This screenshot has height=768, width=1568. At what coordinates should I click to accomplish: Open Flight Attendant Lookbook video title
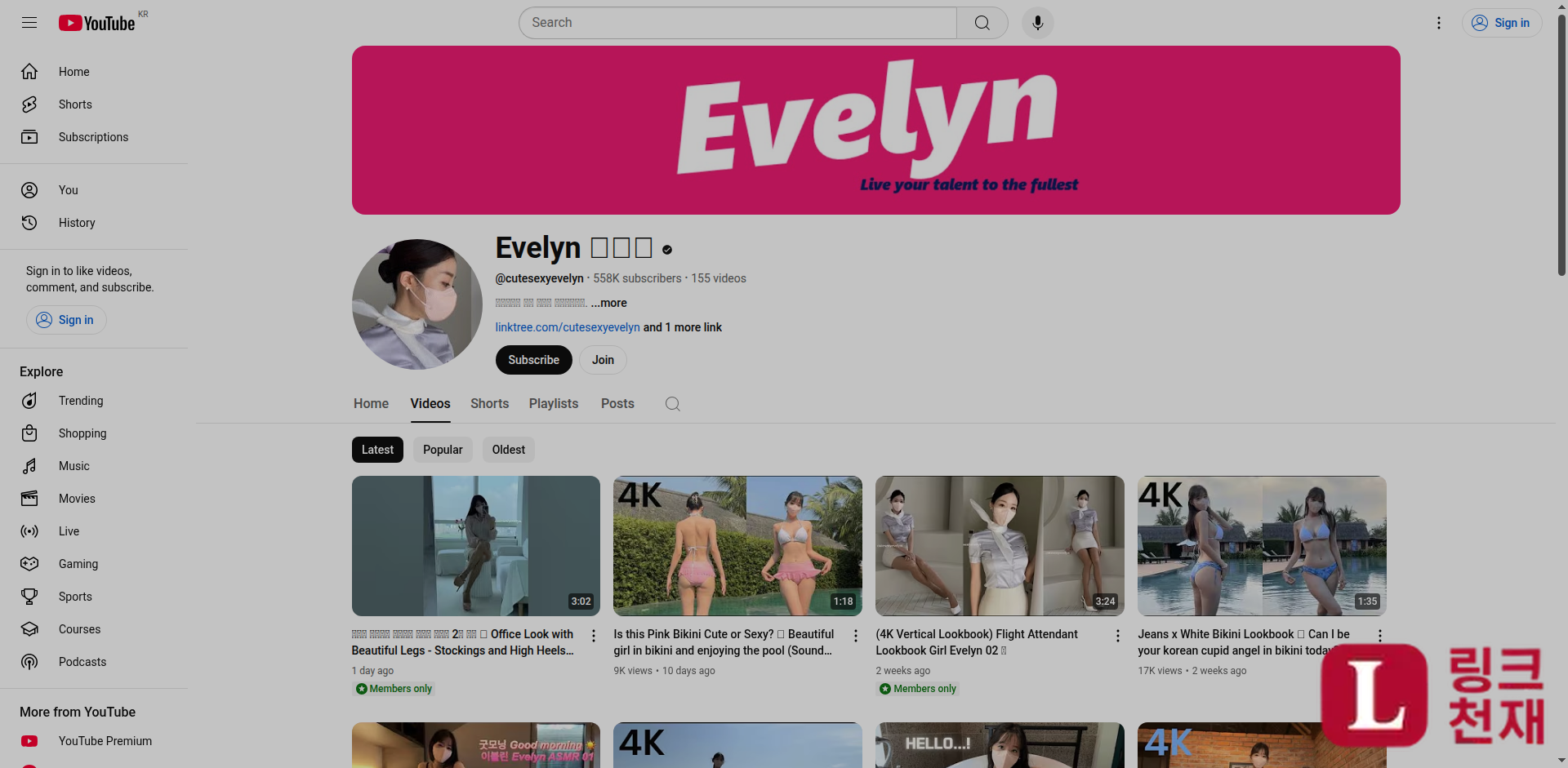pos(977,642)
